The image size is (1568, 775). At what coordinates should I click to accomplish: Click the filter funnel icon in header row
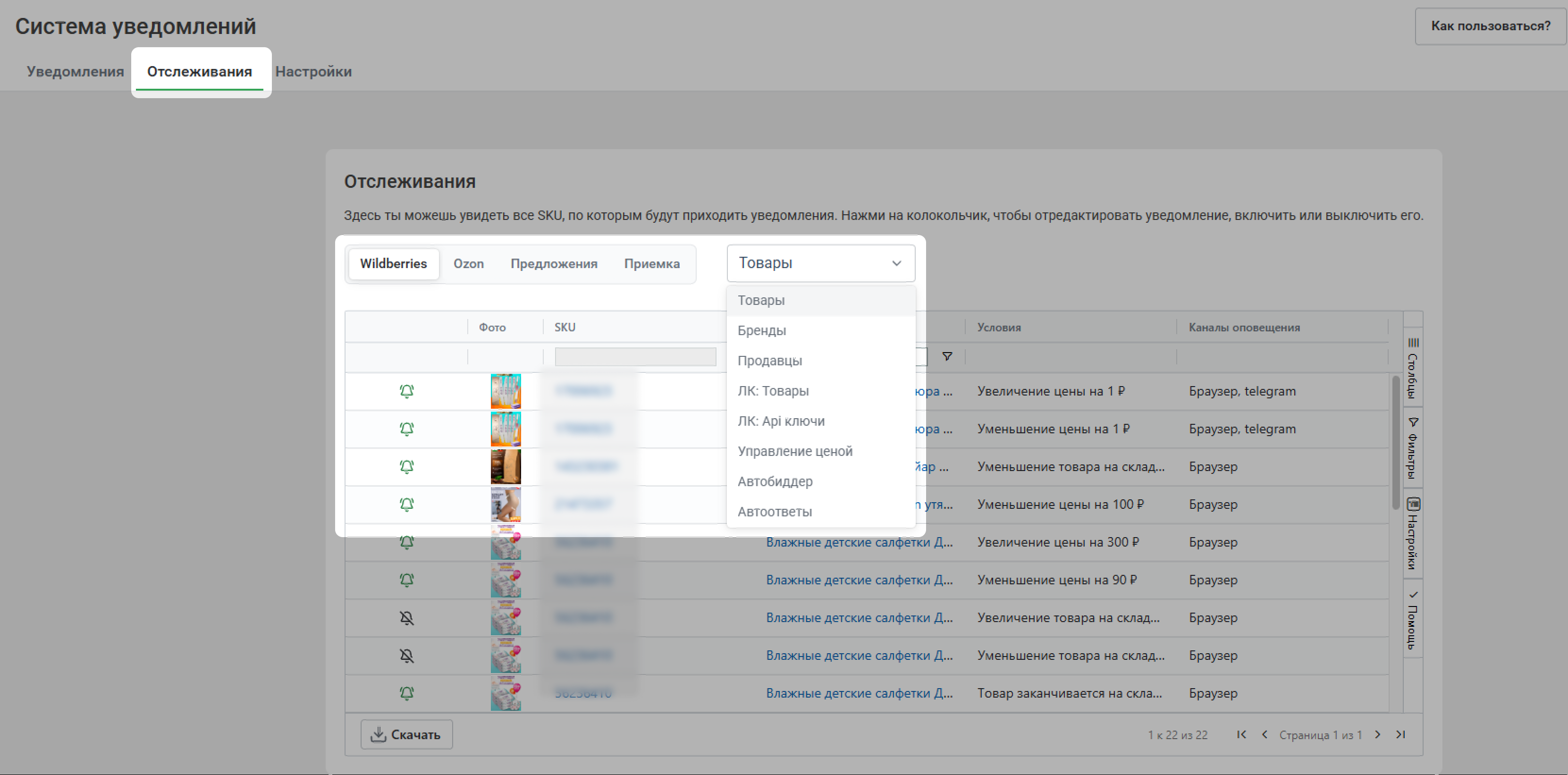(947, 357)
